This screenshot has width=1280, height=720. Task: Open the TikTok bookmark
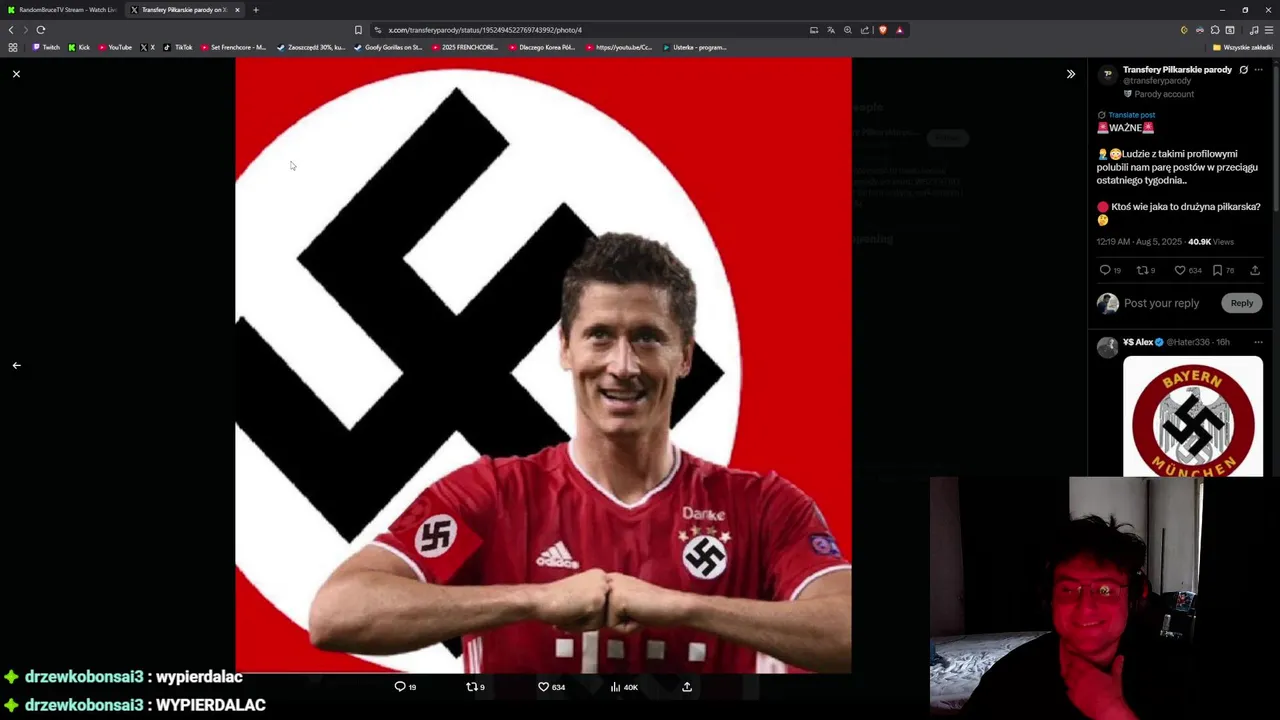(178, 47)
